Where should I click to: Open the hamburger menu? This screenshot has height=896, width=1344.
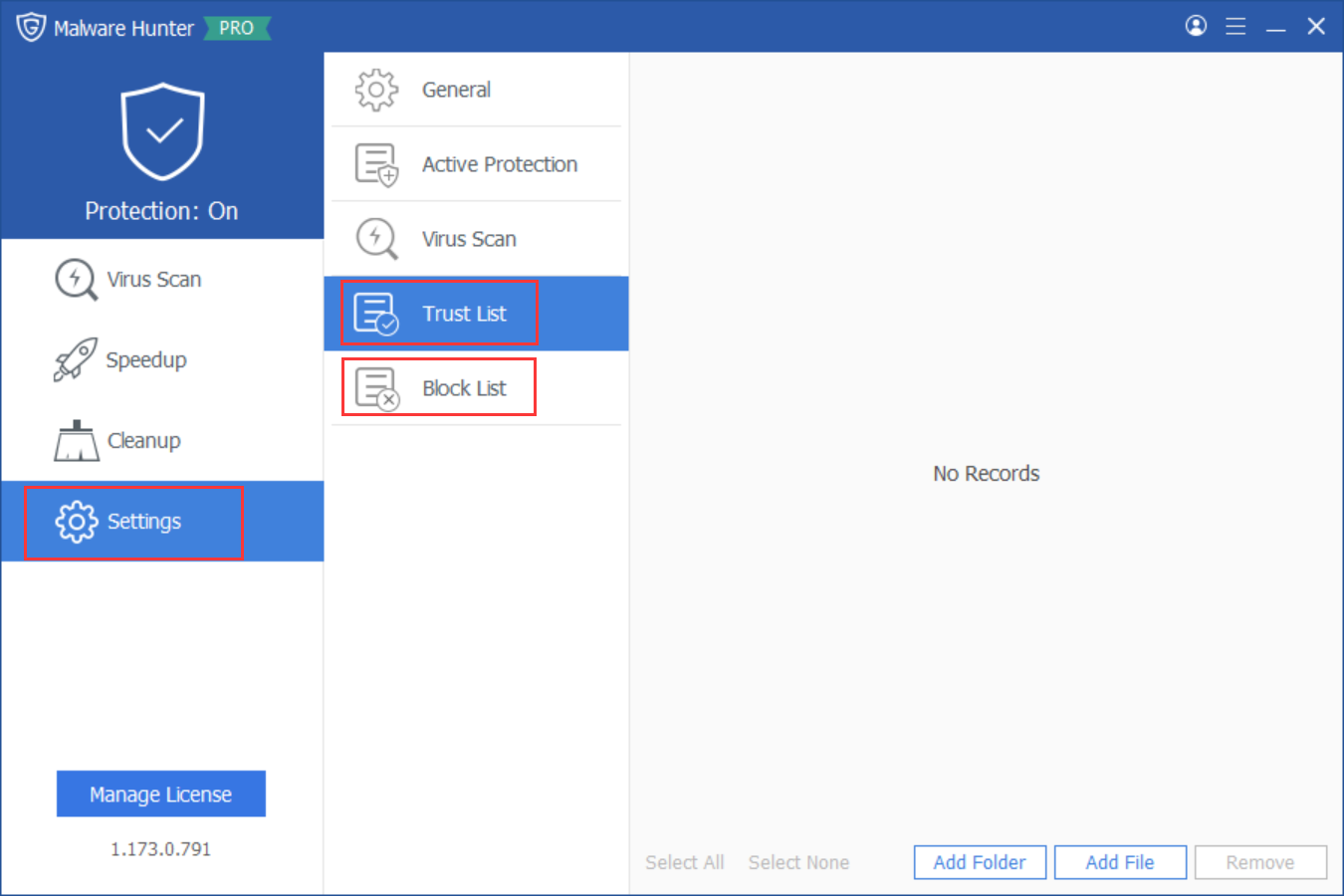1235,26
